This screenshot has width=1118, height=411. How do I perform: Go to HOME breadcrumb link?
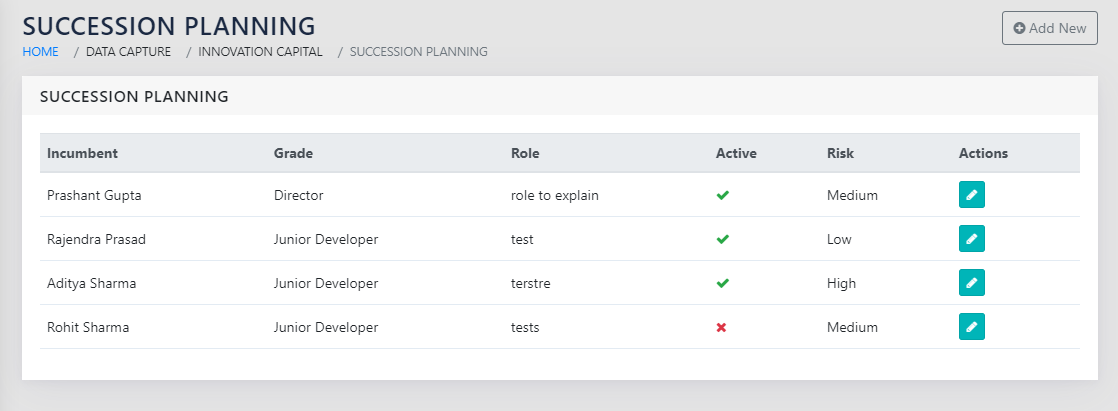[x=40, y=52]
